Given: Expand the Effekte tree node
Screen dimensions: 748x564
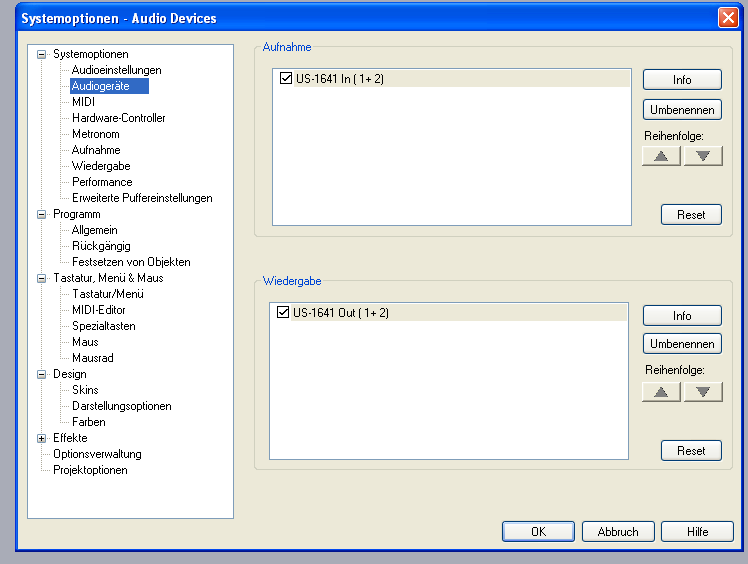Looking at the screenshot, I should click(x=42, y=438).
